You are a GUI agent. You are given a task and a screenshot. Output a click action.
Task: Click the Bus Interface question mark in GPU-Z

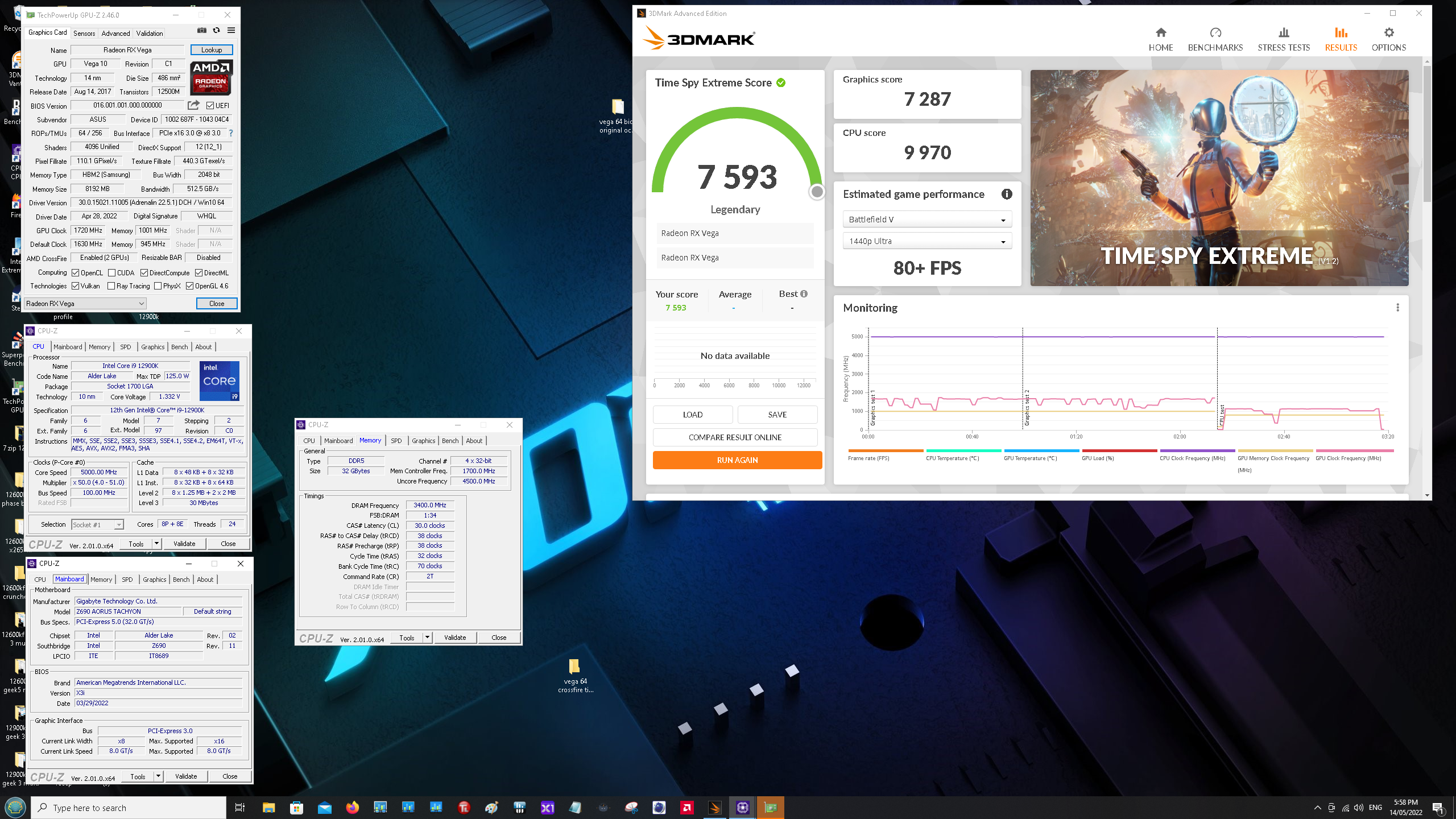[x=230, y=133]
